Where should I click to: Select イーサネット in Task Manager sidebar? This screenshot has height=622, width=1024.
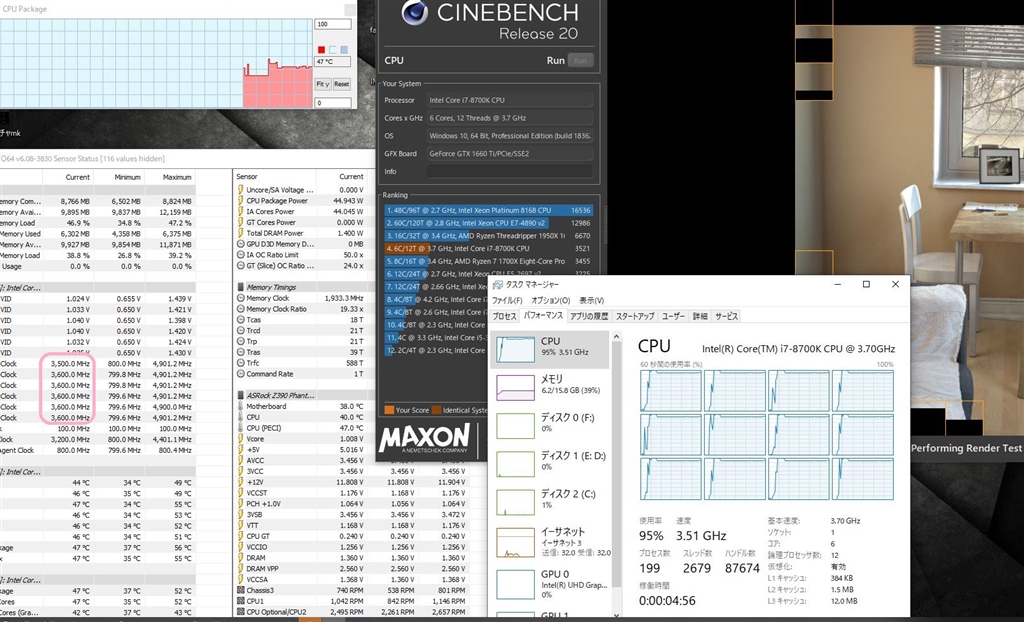(x=549, y=541)
